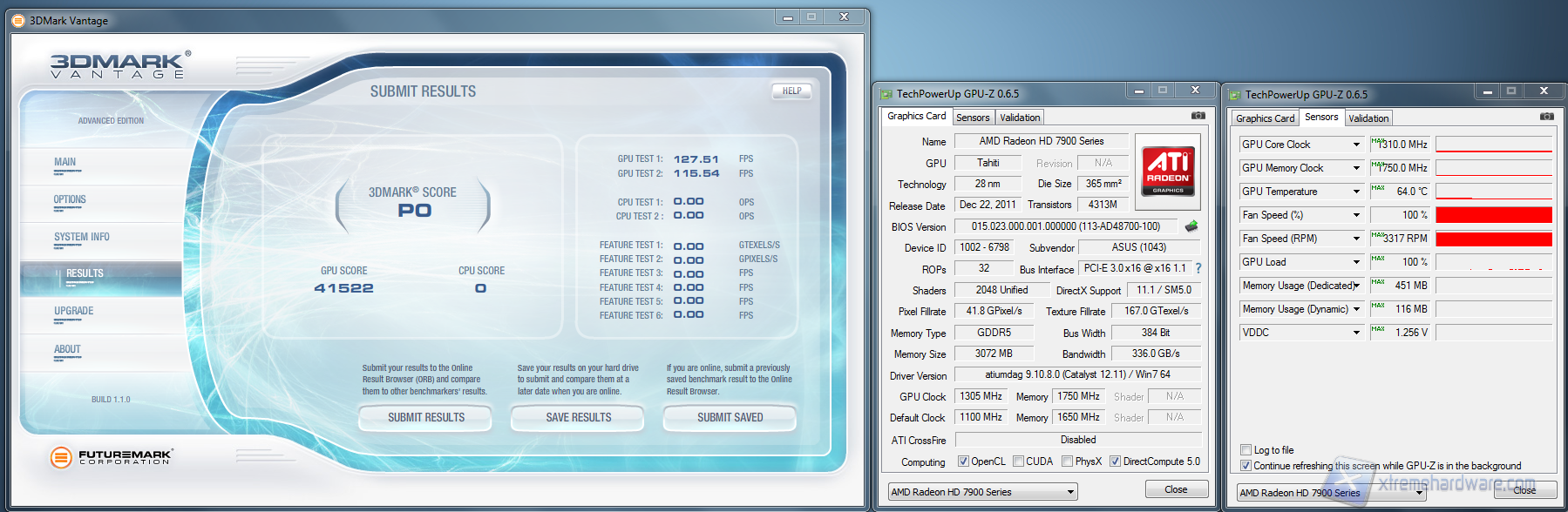This screenshot has height=512, width=1568.
Task: Click the GPU Temperature reading 64.0 °C
Action: coord(1400,192)
